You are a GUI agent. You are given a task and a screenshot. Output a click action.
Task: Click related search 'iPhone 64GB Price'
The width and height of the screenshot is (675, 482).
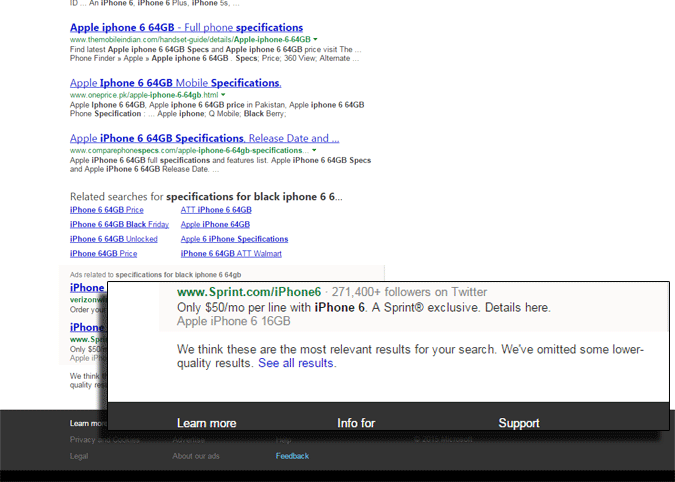[104, 253]
